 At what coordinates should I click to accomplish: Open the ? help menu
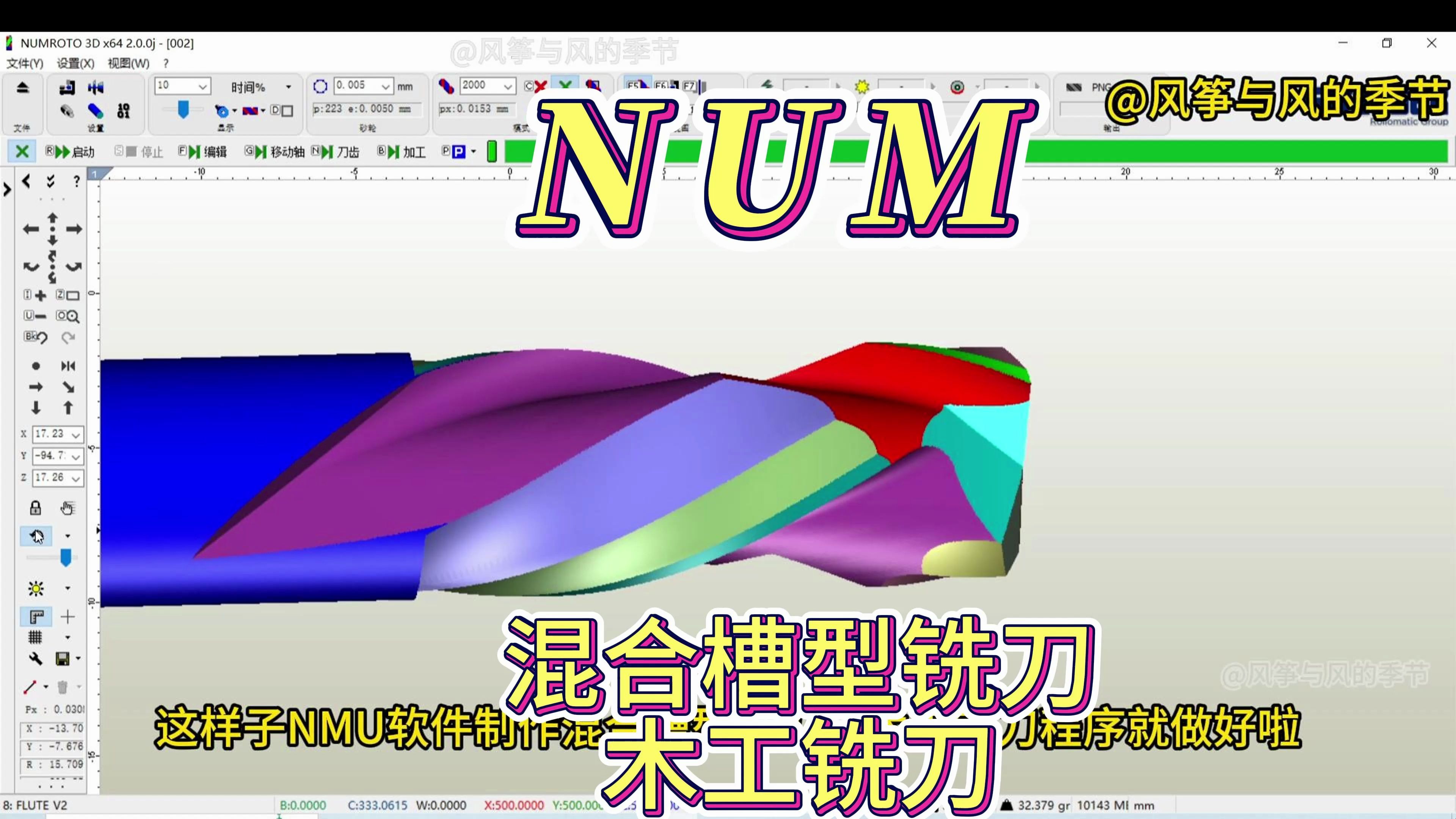(x=166, y=63)
